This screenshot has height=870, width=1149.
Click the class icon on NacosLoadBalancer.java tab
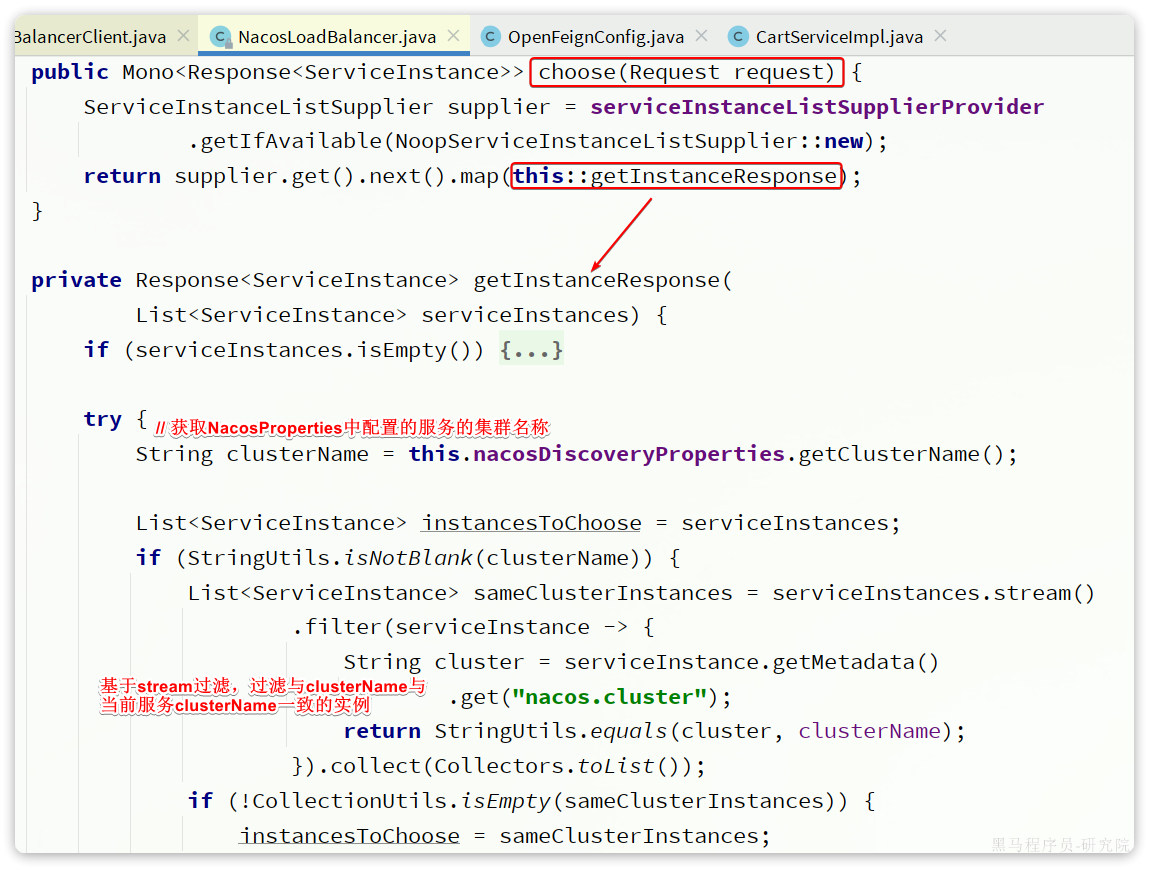point(219,36)
